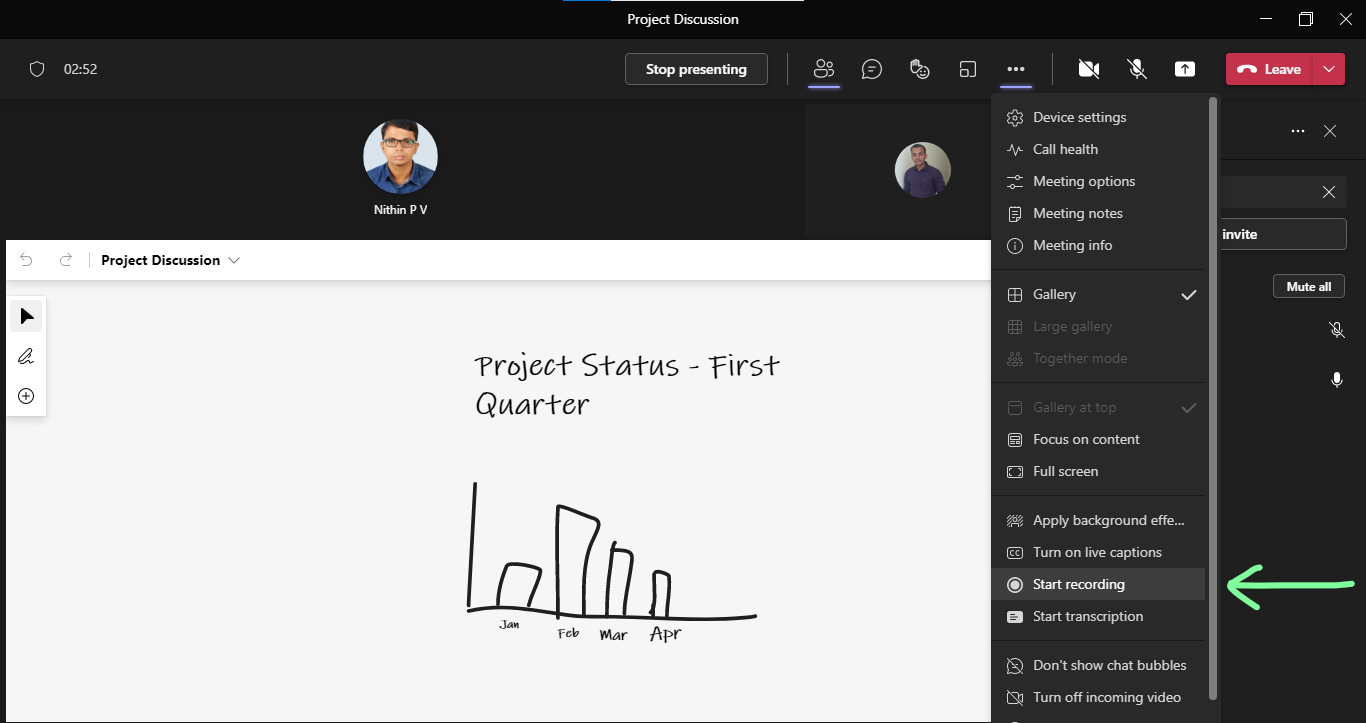
Task: Select the whiteboard pen tool
Action: 26,355
